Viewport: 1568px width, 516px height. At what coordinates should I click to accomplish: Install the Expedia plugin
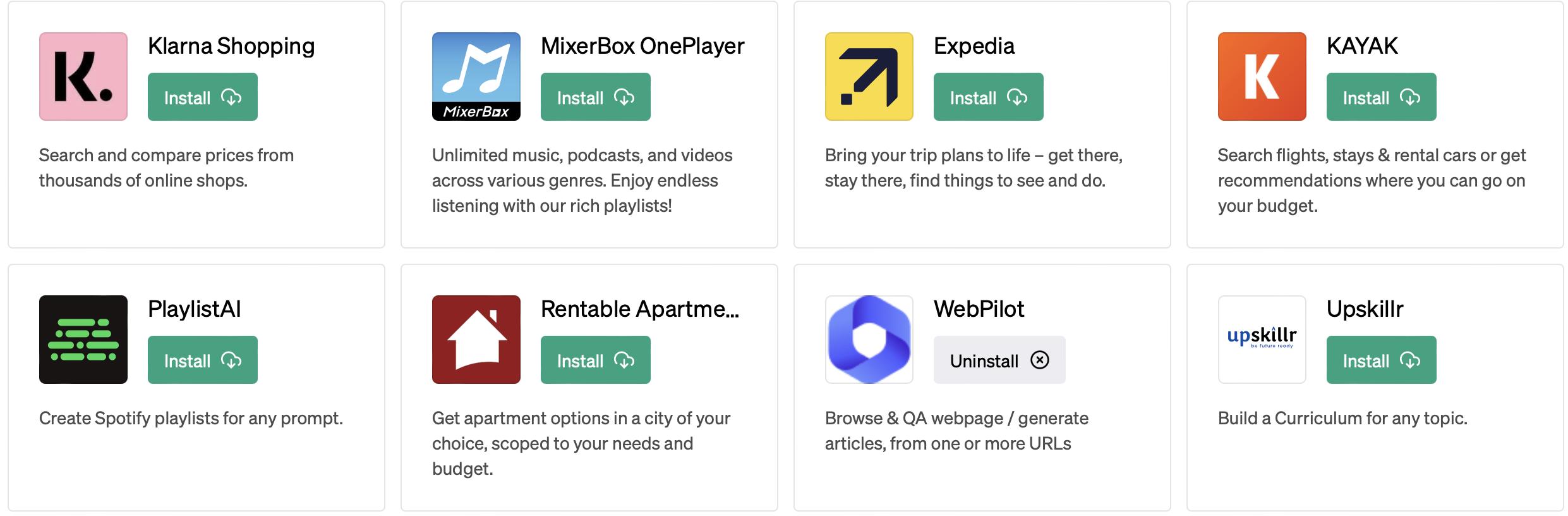click(x=989, y=97)
